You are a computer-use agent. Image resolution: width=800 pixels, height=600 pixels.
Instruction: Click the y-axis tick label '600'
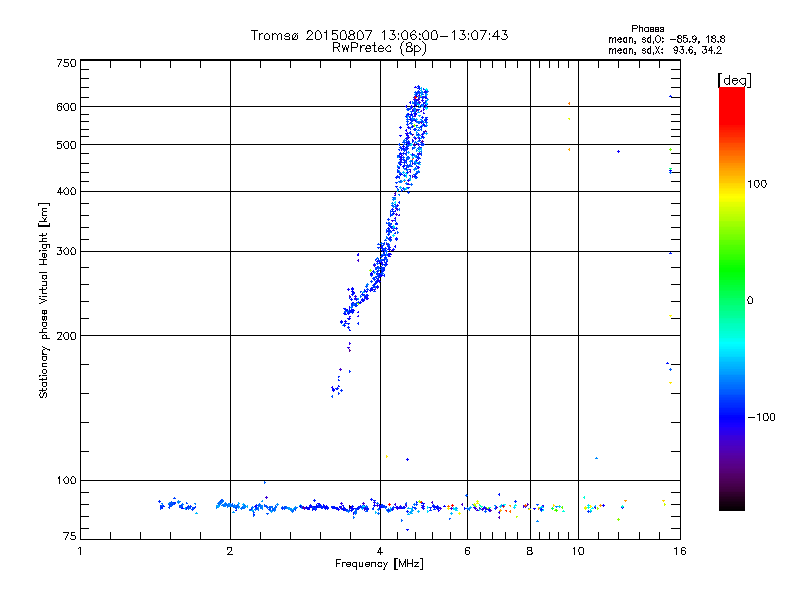coord(66,107)
